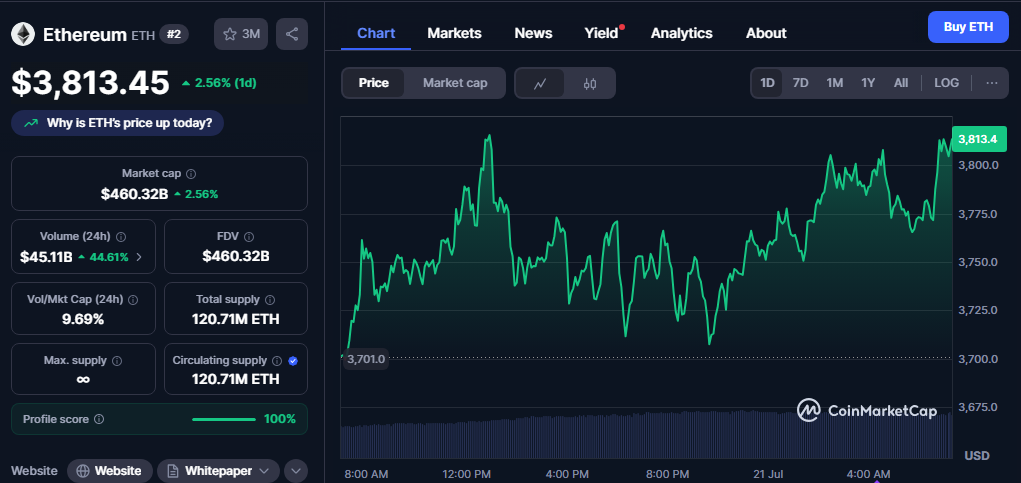
Task: Set chart range to 7D
Action: [800, 83]
